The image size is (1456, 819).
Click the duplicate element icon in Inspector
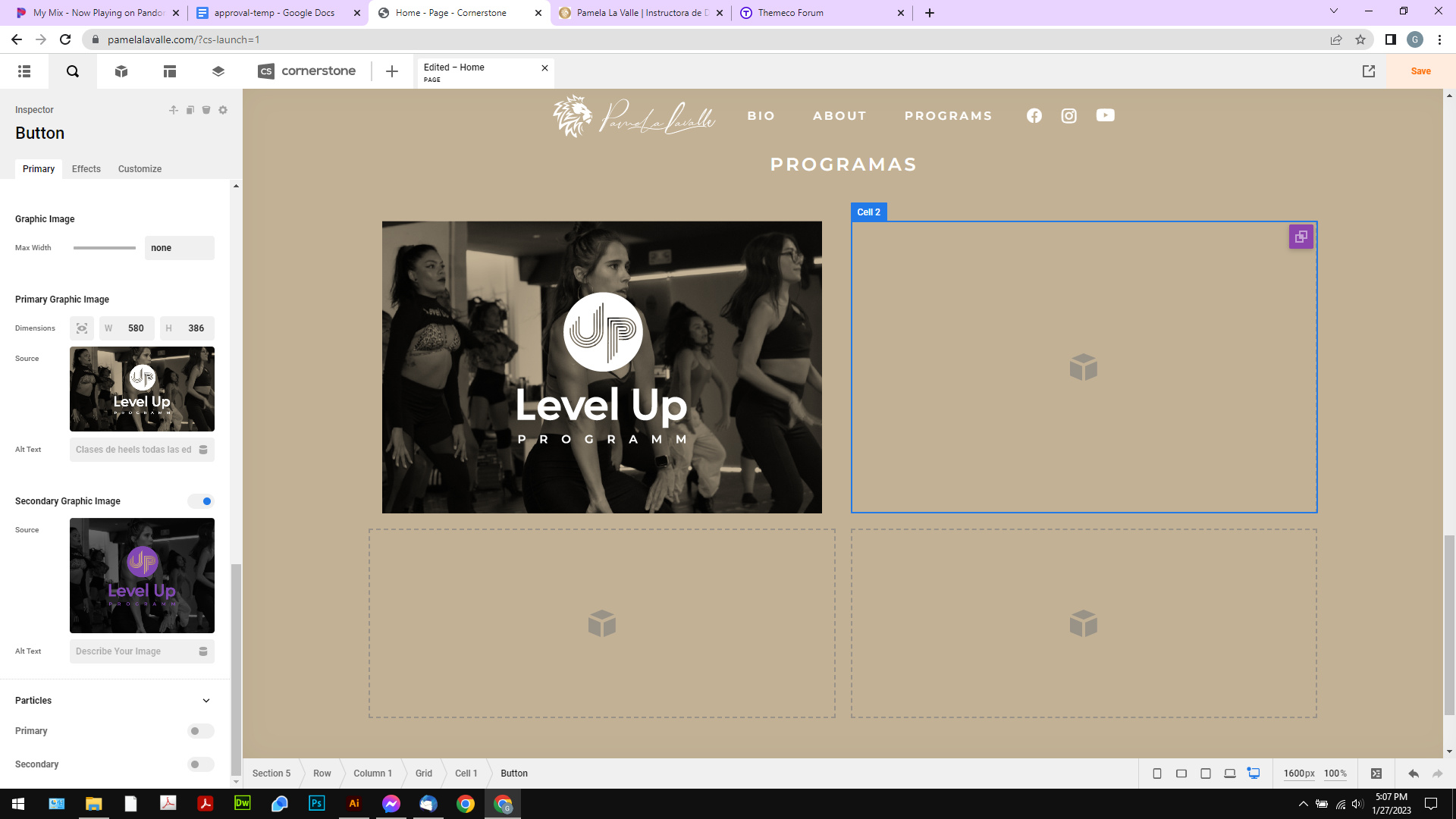(190, 110)
